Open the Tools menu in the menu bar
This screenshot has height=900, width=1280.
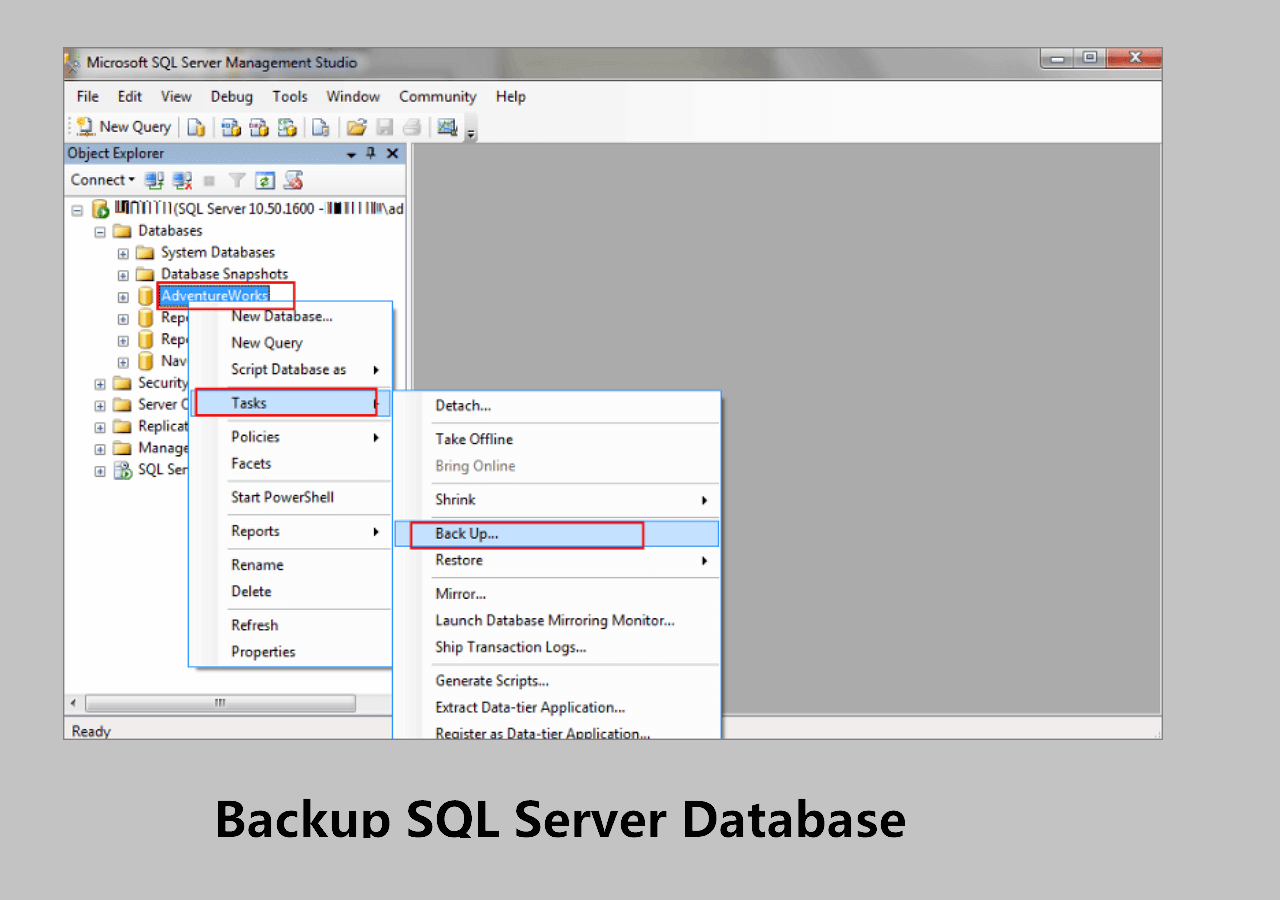tap(290, 97)
